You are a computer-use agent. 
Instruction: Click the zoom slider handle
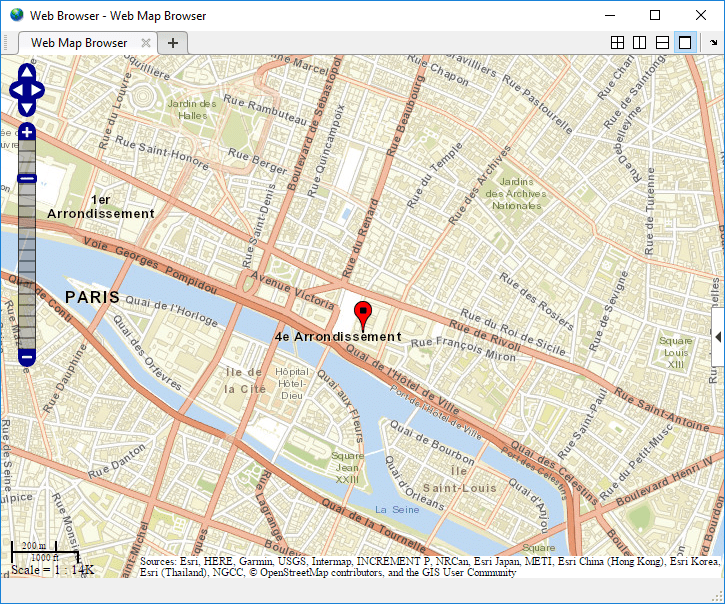(x=27, y=179)
